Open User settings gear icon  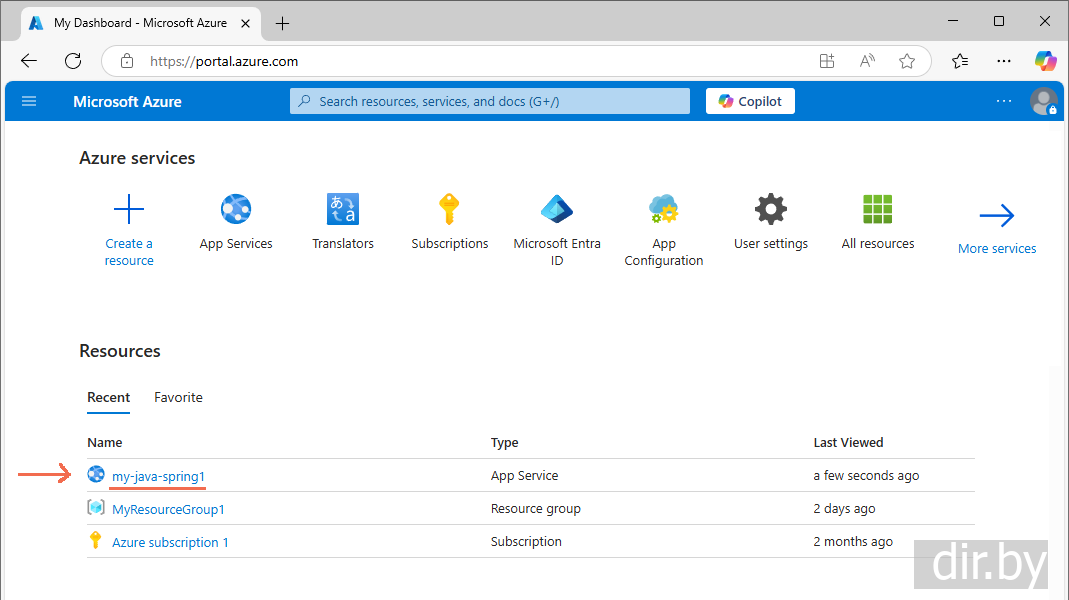coord(771,210)
